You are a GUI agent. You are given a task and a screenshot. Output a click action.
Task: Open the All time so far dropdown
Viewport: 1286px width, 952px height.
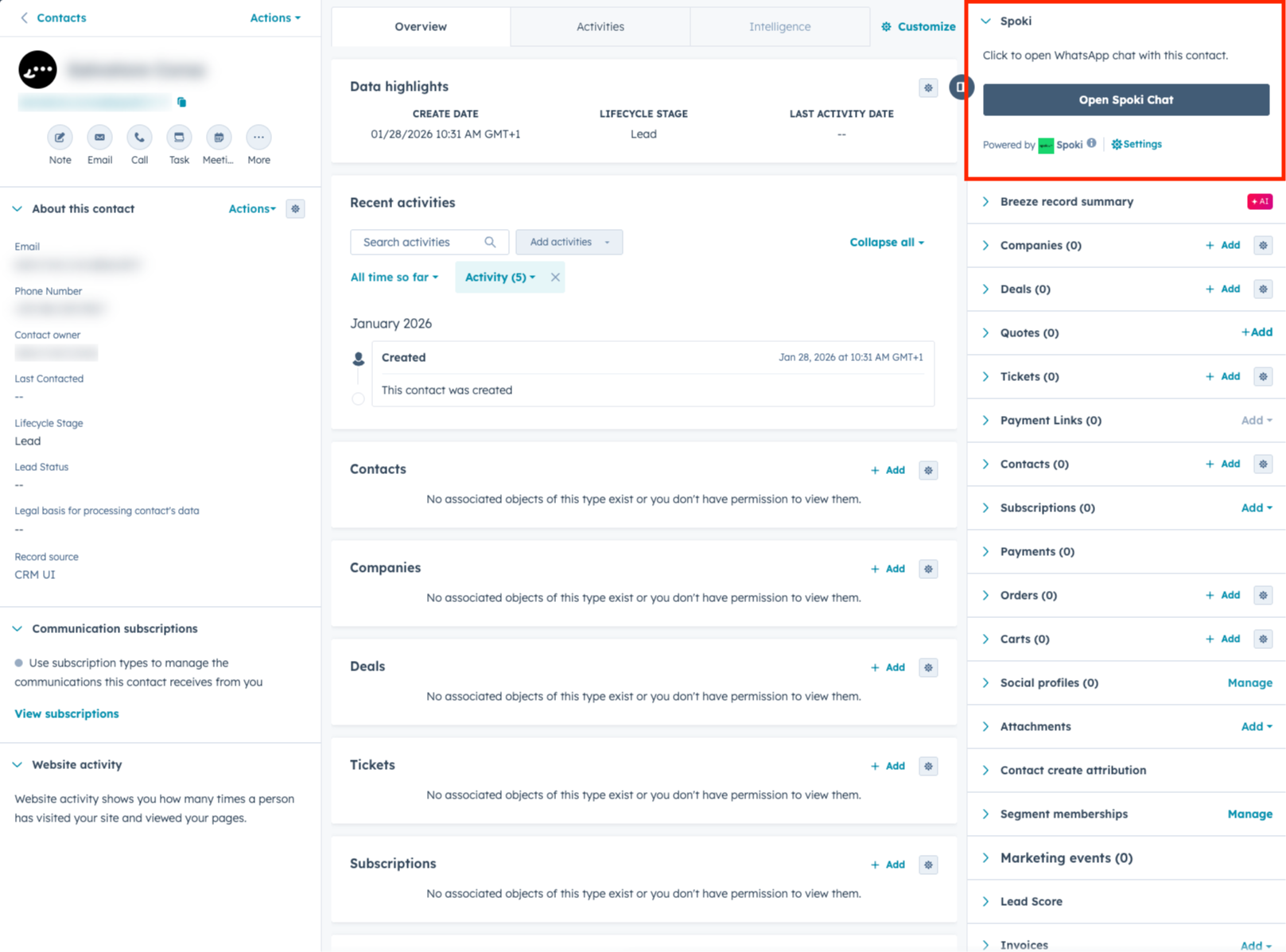(x=394, y=277)
